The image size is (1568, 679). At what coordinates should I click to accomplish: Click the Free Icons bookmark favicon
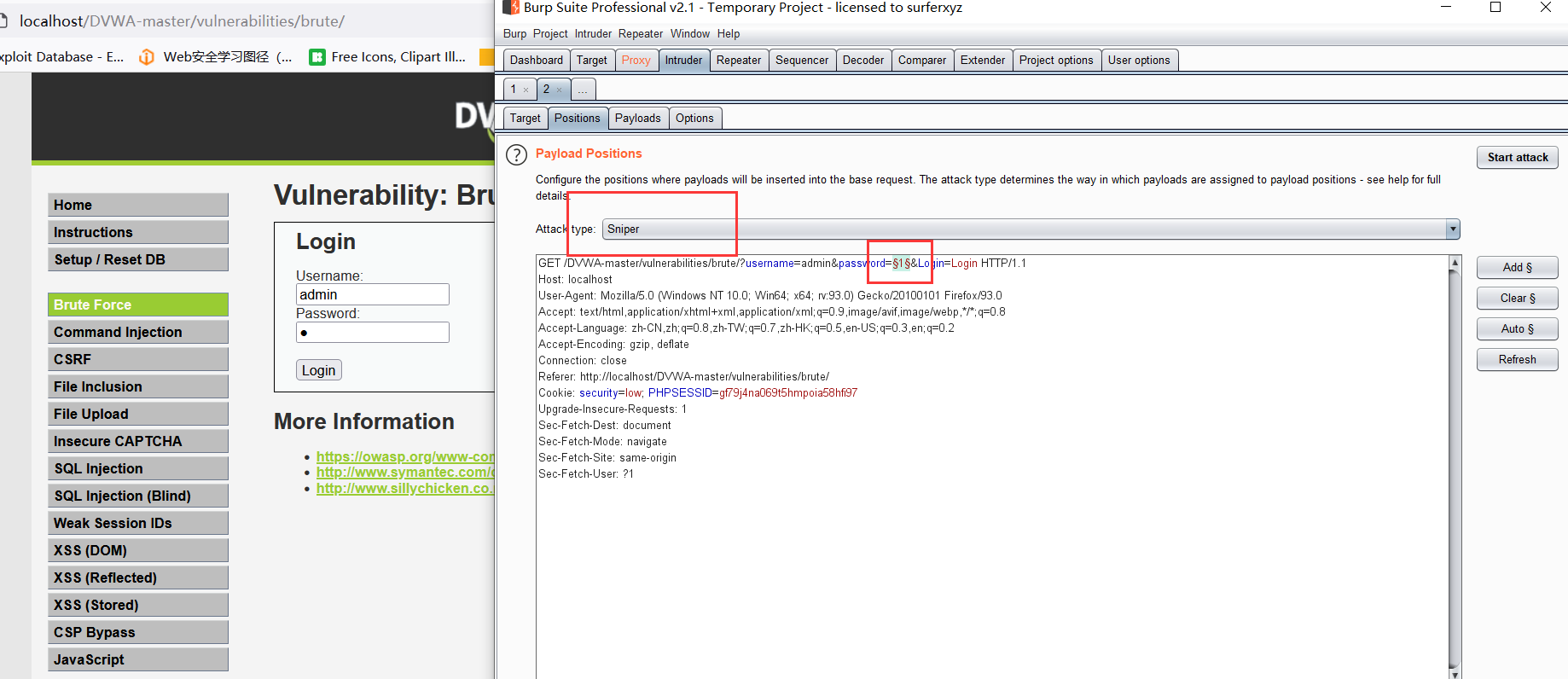click(x=317, y=57)
